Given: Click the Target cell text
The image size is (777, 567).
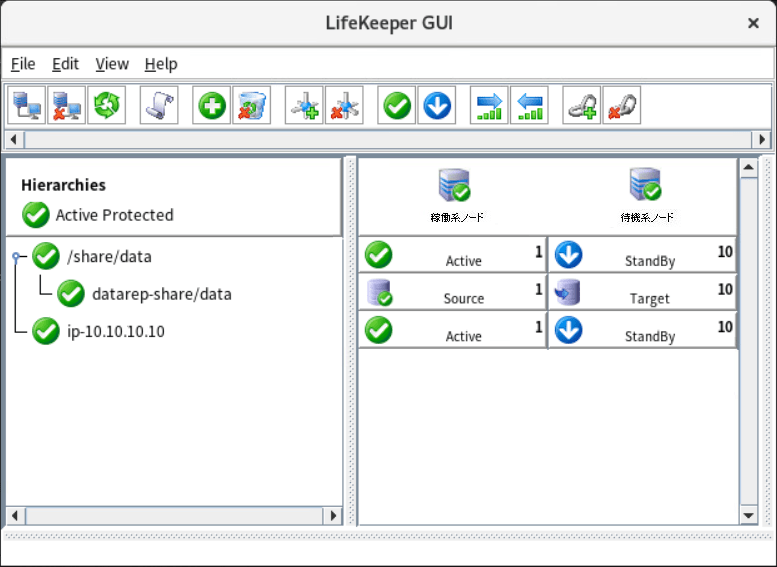Looking at the screenshot, I should [x=650, y=298].
